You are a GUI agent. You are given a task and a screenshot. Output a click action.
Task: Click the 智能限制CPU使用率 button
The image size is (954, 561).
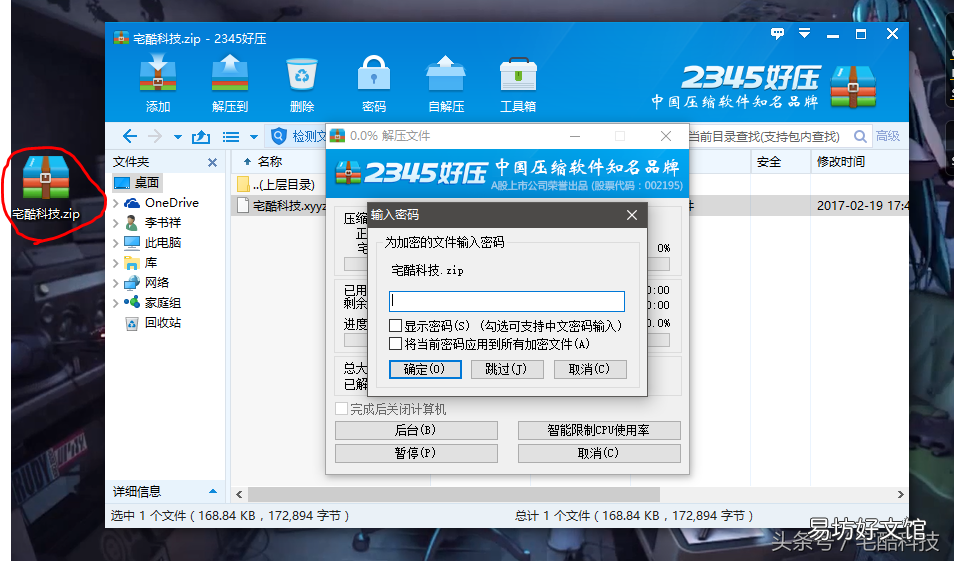pos(599,430)
